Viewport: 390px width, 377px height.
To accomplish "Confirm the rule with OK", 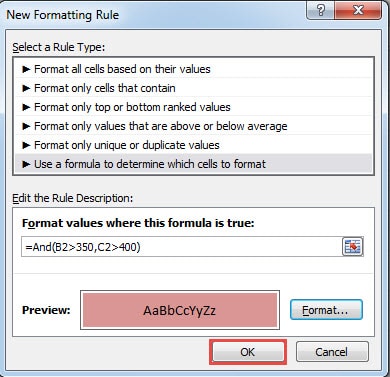I will 248,352.
